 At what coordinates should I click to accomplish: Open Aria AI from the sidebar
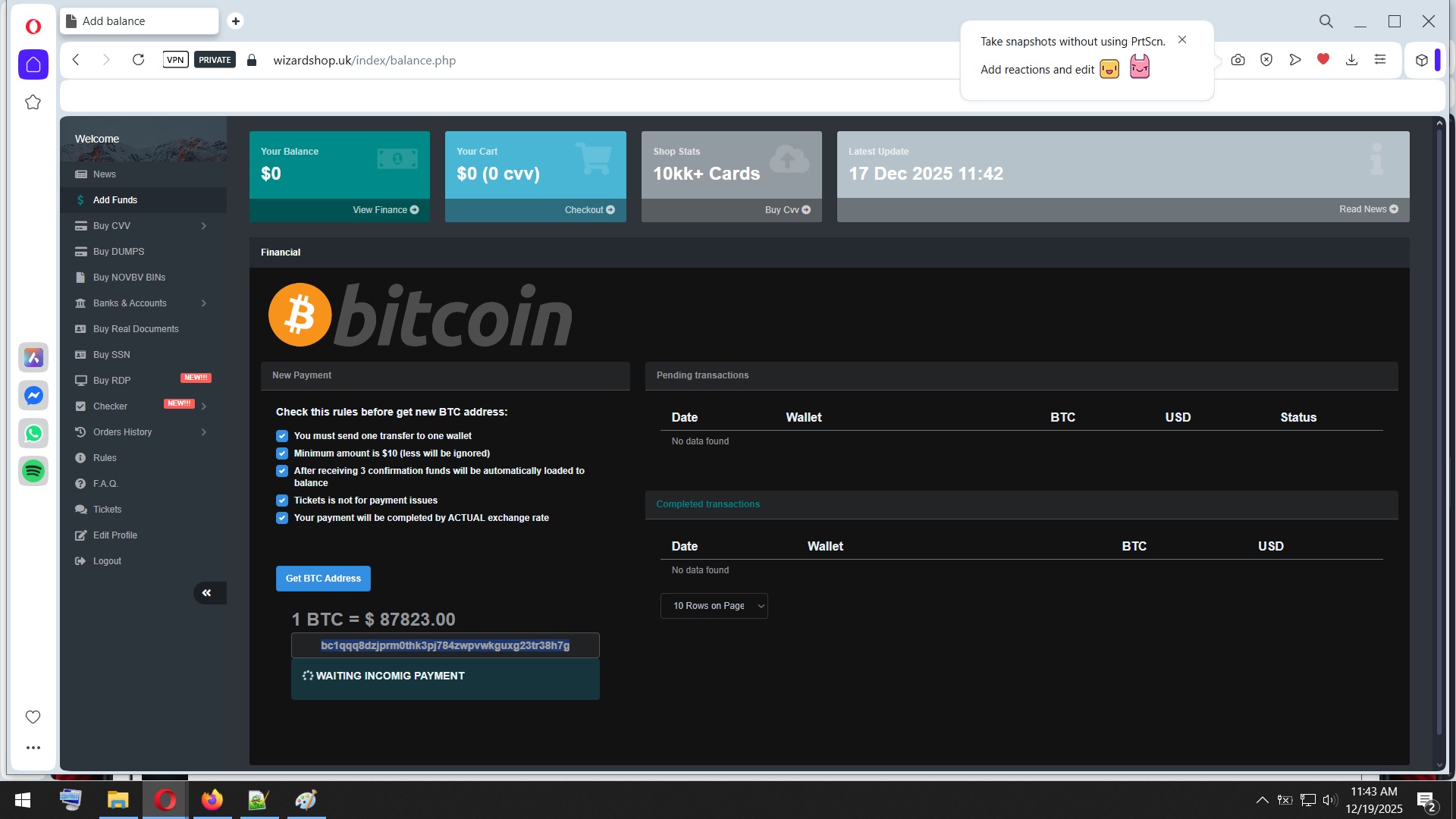click(x=33, y=358)
